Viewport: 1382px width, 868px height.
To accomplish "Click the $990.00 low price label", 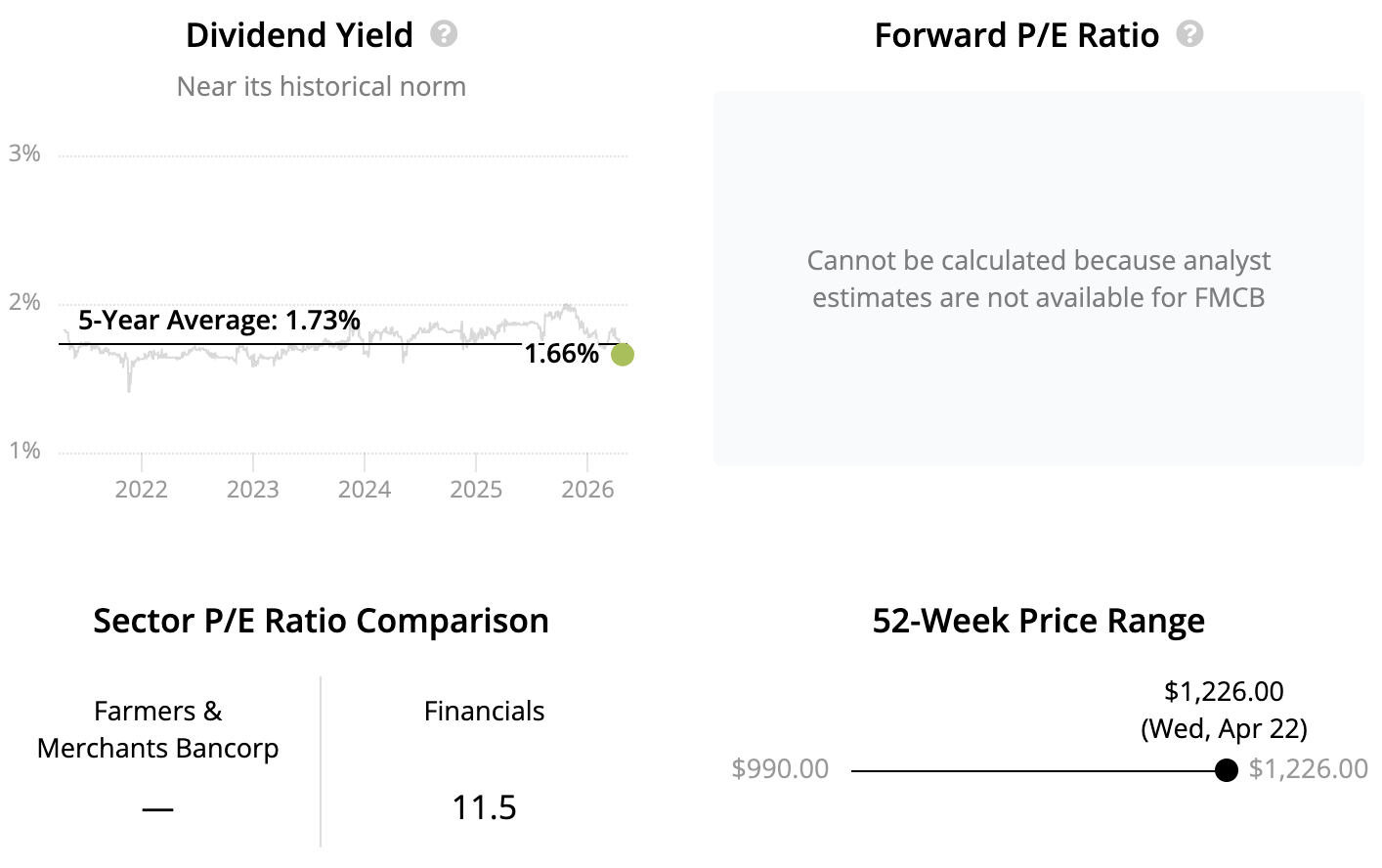I will pos(780,769).
